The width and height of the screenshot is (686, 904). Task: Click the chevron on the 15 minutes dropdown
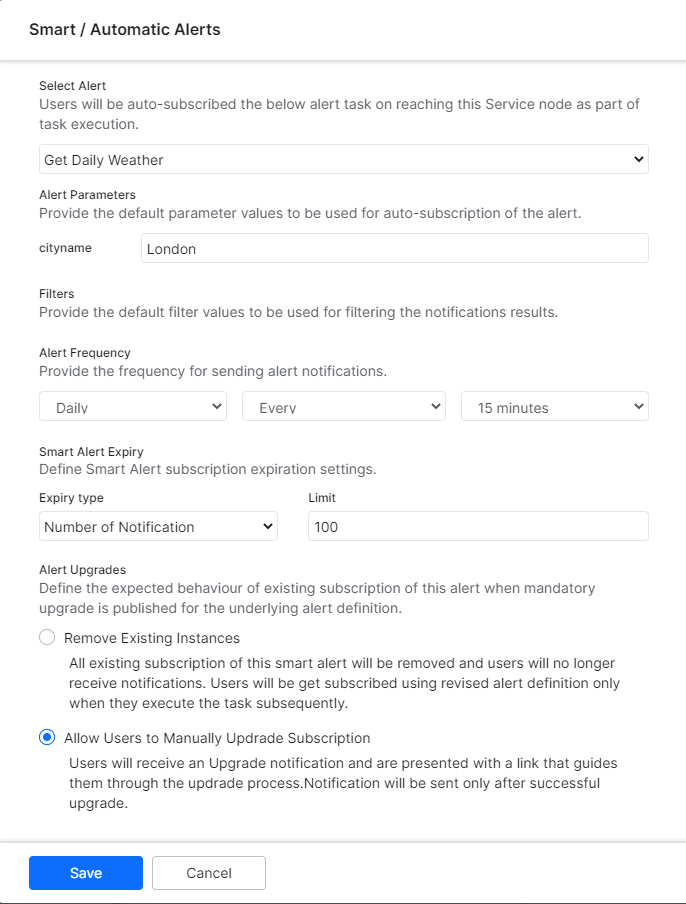pos(636,406)
